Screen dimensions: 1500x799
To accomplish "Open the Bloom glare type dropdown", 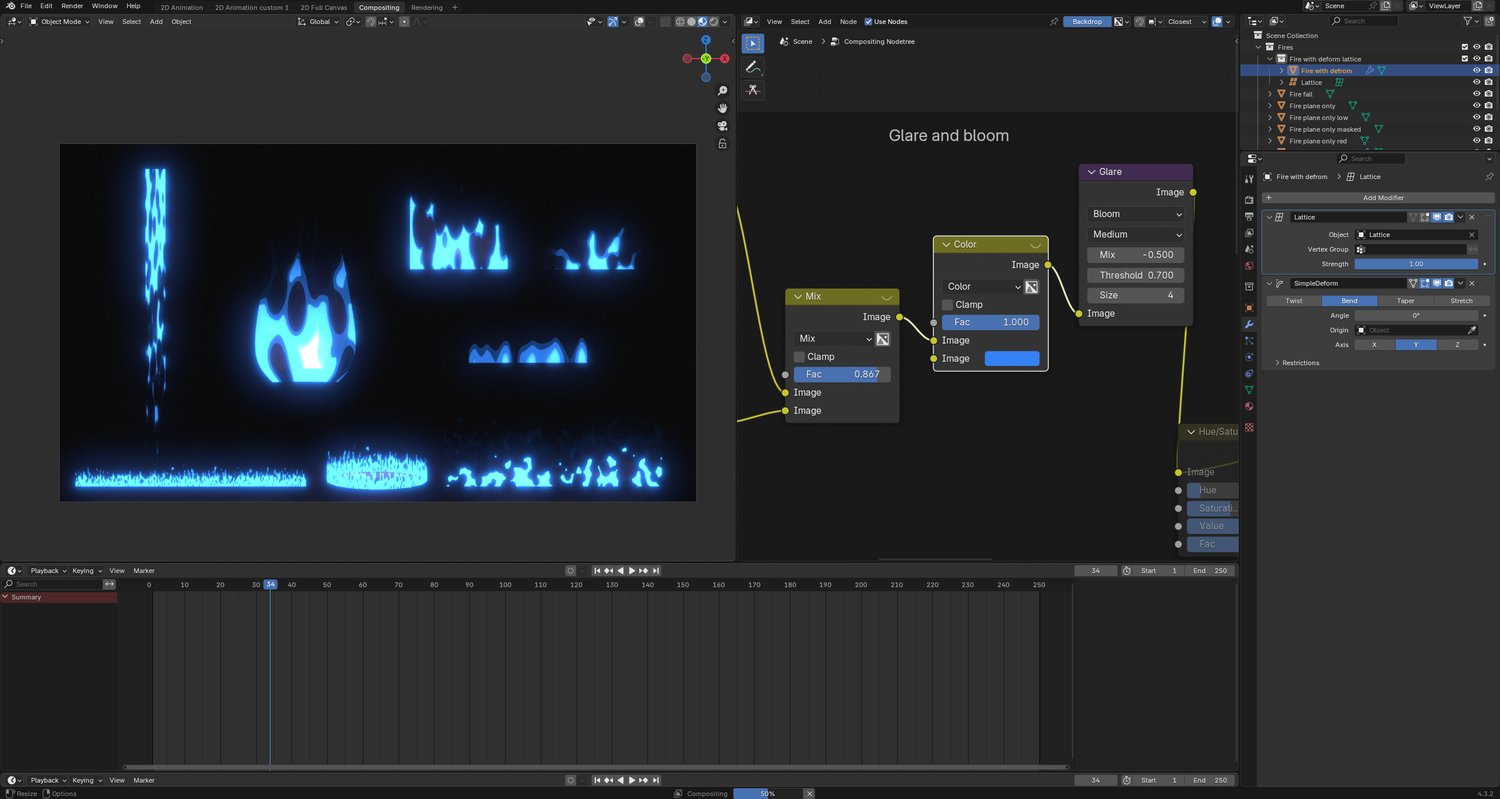I will tap(1135, 214).
